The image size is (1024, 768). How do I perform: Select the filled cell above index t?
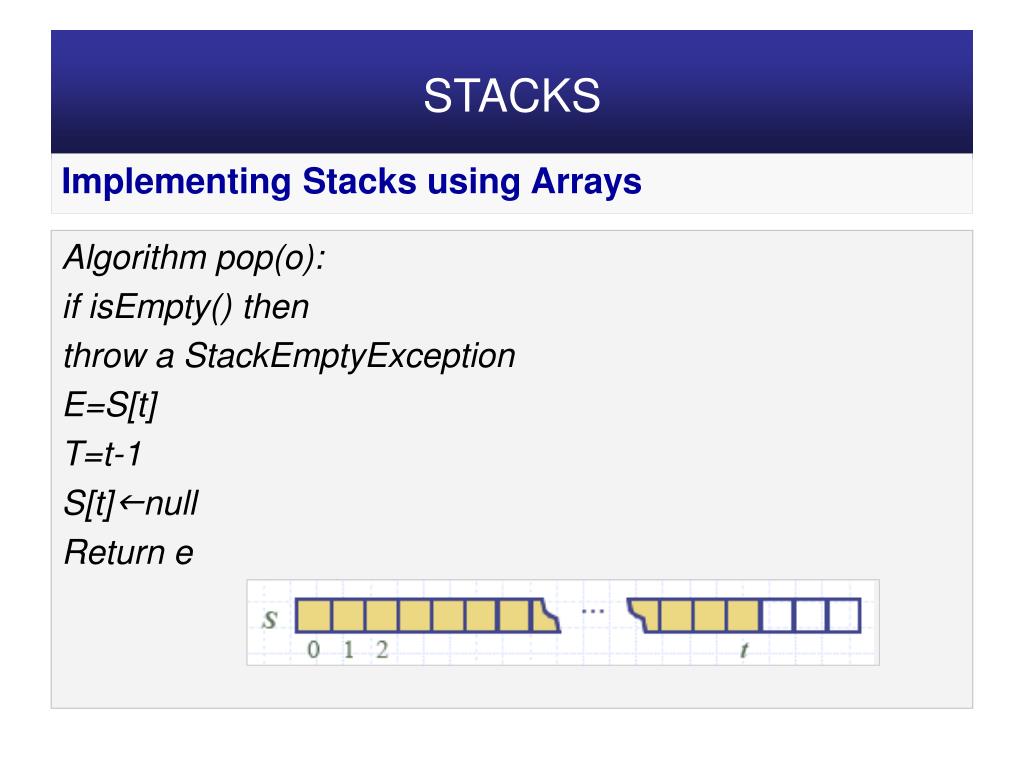(x=744, y=615)
